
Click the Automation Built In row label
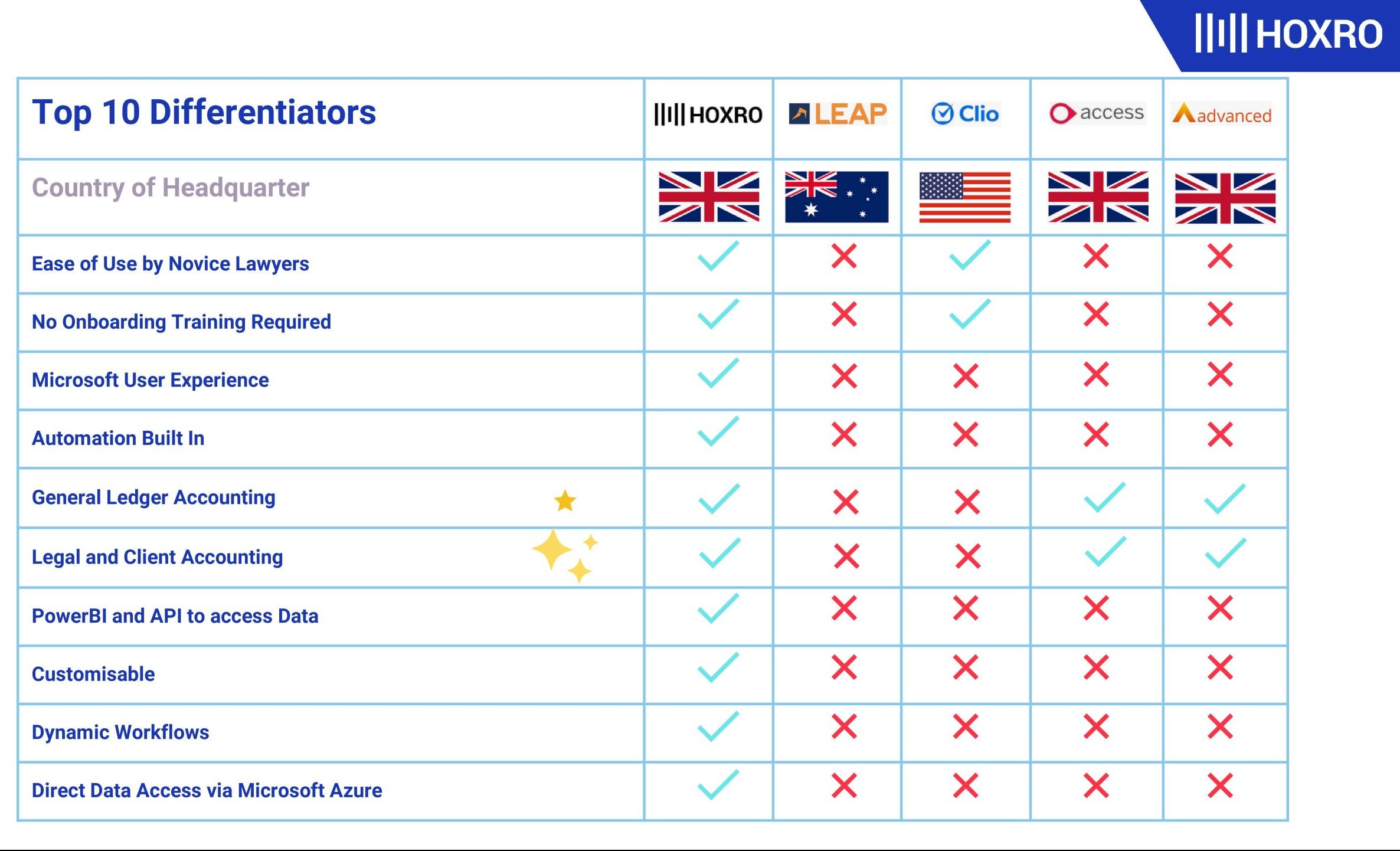coord(118,438)
